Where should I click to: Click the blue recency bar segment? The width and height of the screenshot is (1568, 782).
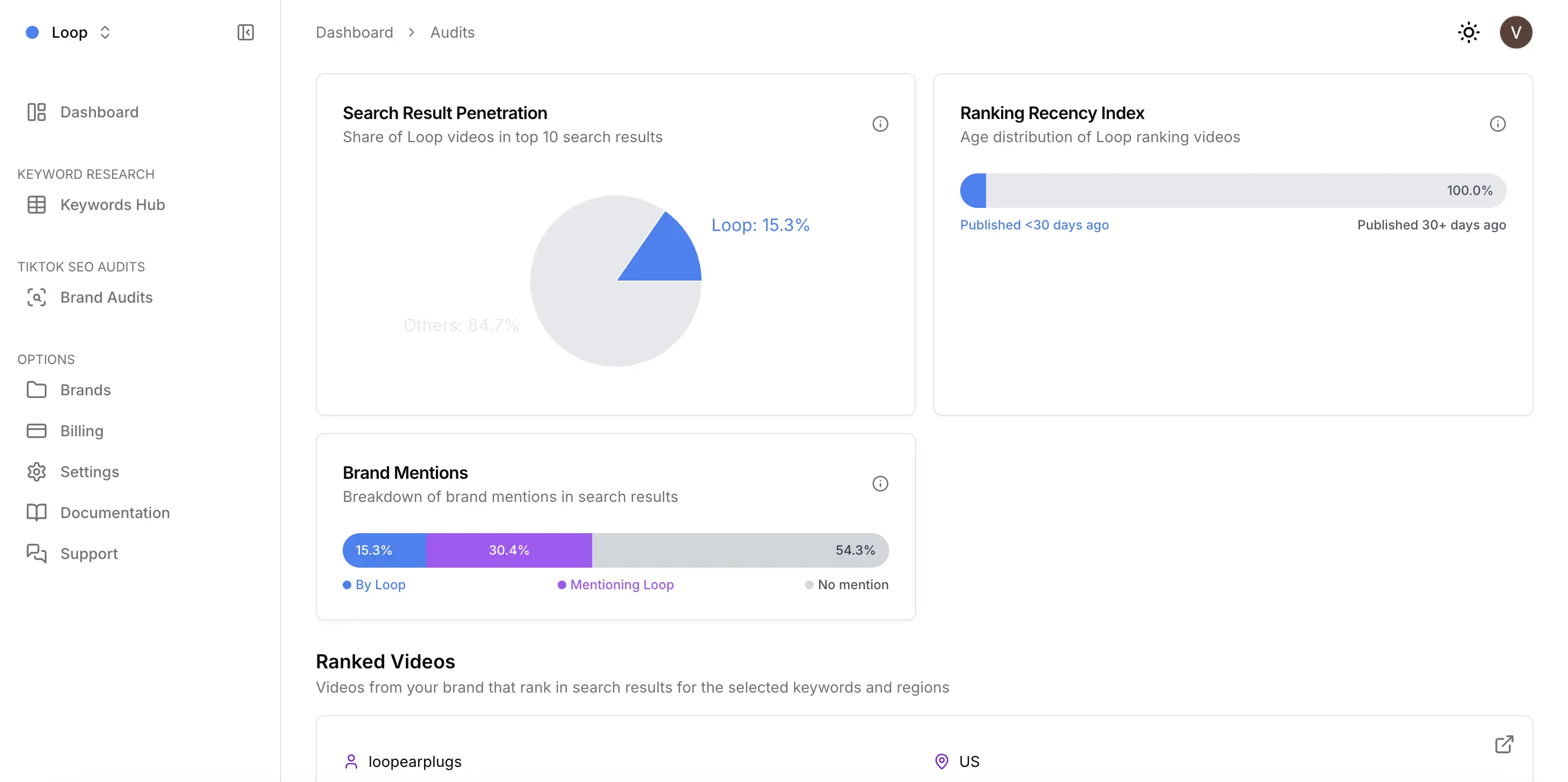[x=973, y=191]
